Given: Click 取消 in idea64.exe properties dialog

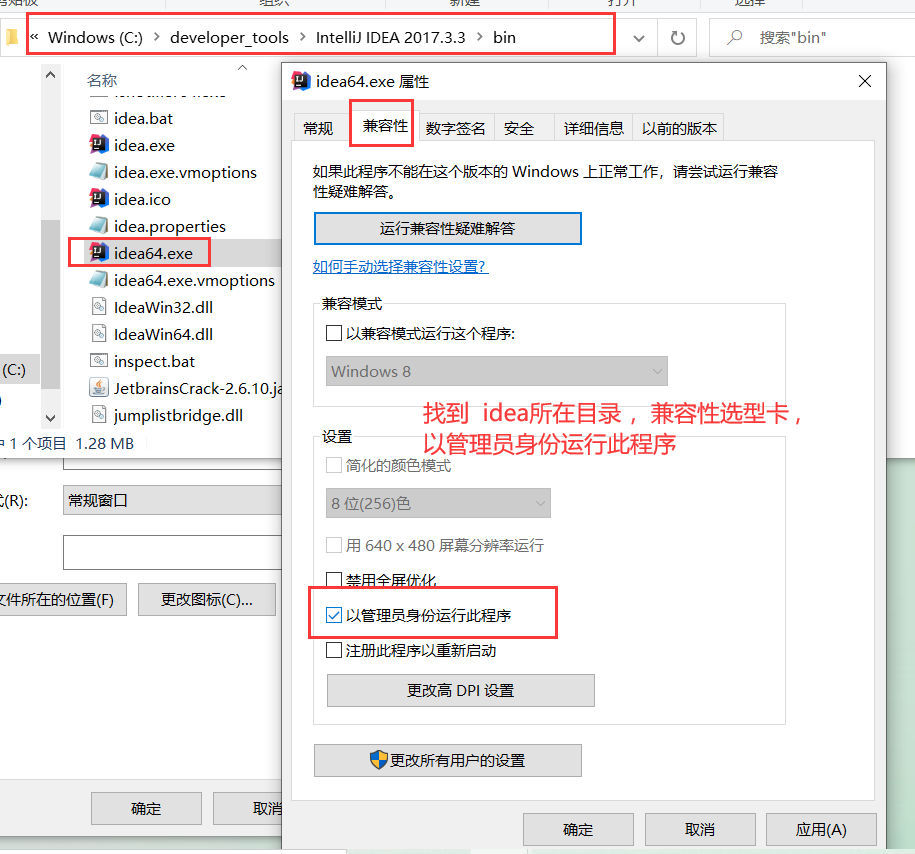Looking at the screenshot, I should tap(700, 829).
